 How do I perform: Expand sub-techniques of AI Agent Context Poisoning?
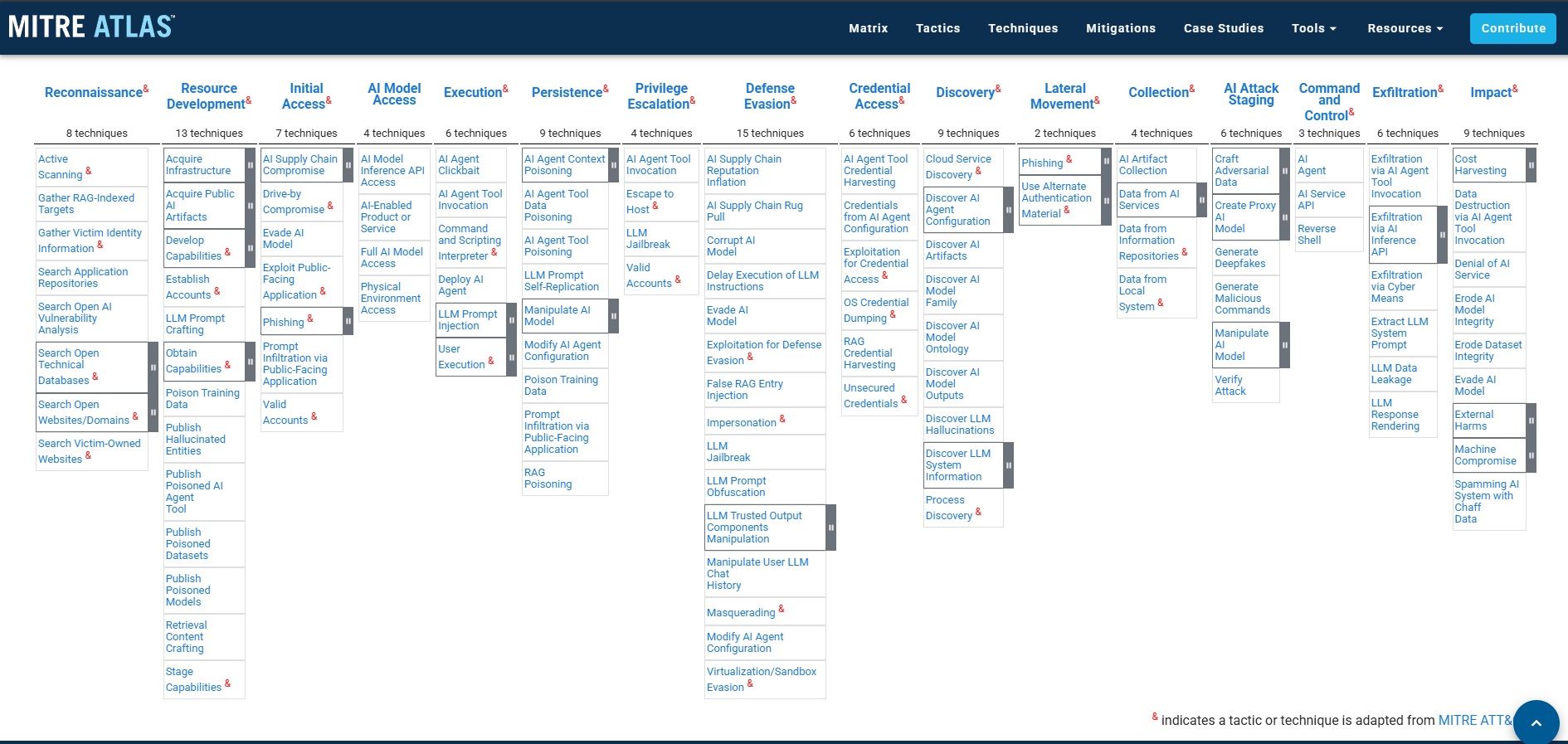pos(614,165)
